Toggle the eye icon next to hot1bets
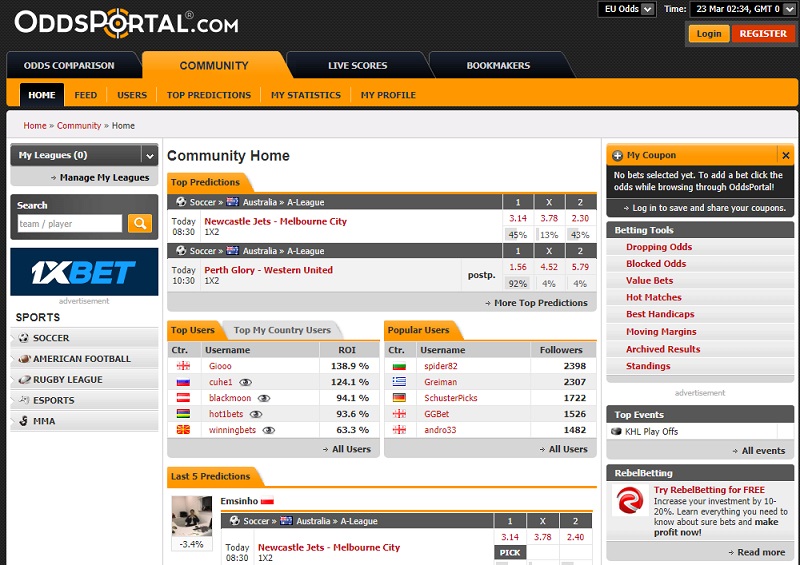This screenshot has height=565, width=800. (x=256, y=414)
